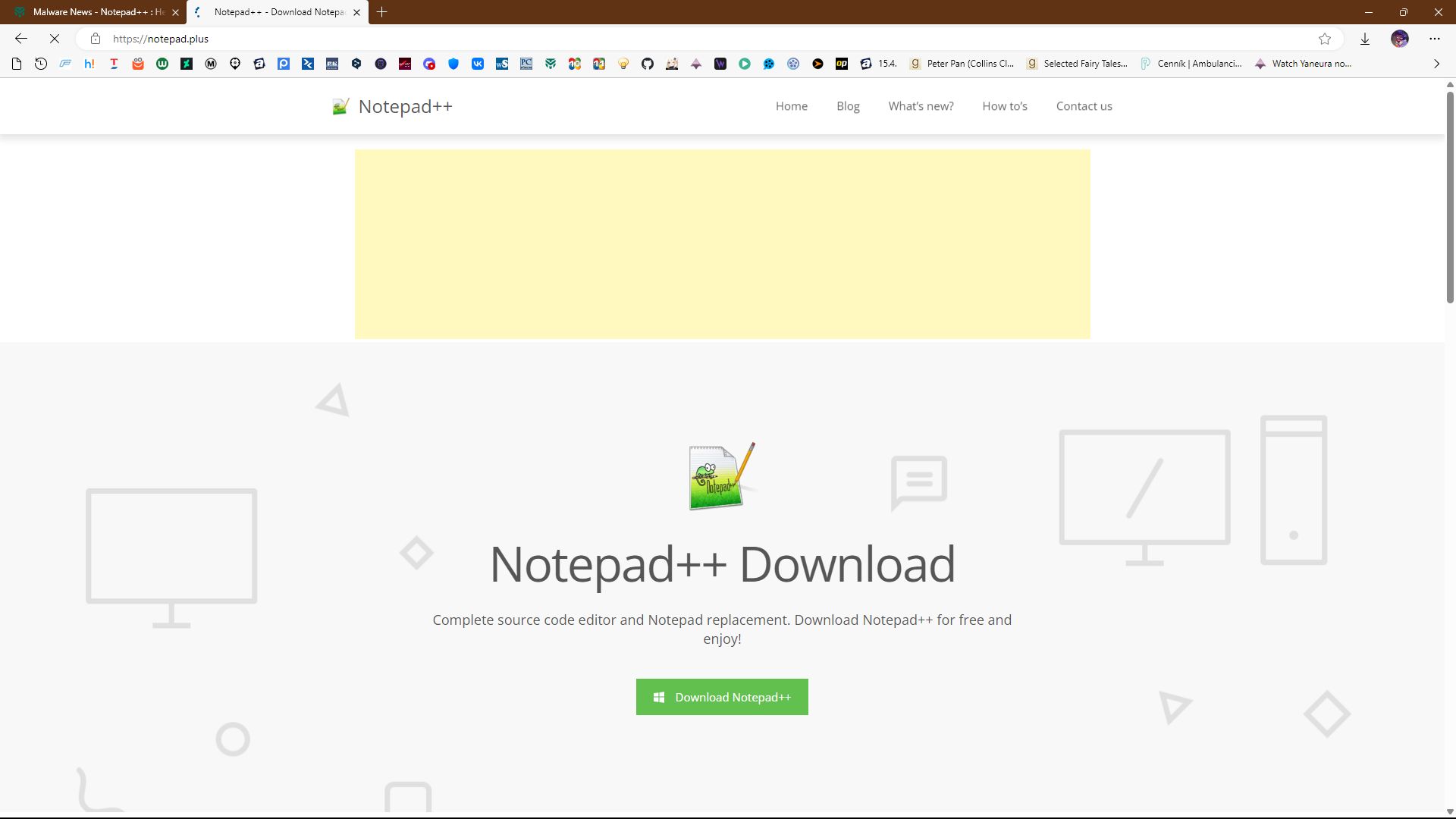The width and height of the screenshot is (1456, 819).
Task: Click the 'Complete source code editor' description text
Action: pos(722,629)
